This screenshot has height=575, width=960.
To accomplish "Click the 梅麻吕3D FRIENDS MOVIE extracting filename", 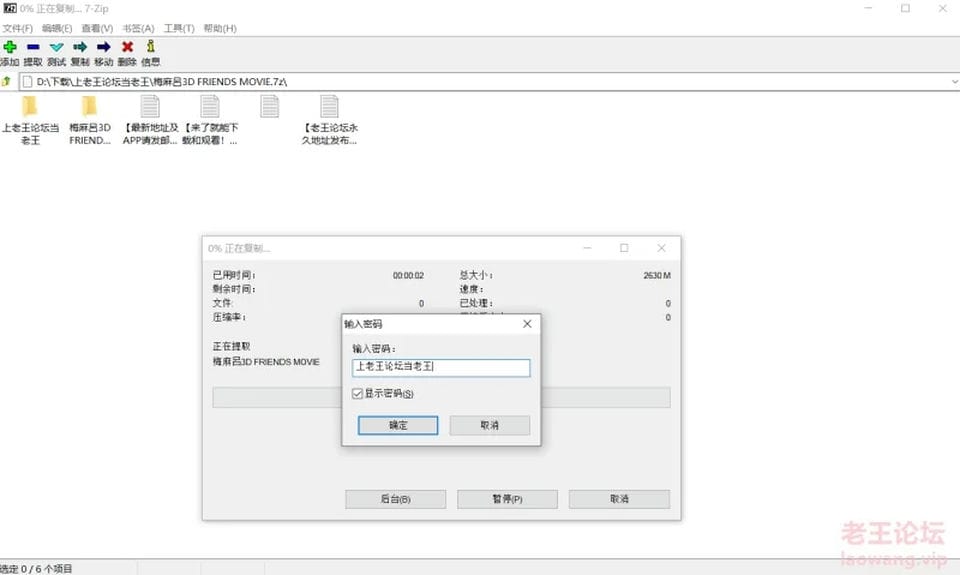I will point(266,362).
